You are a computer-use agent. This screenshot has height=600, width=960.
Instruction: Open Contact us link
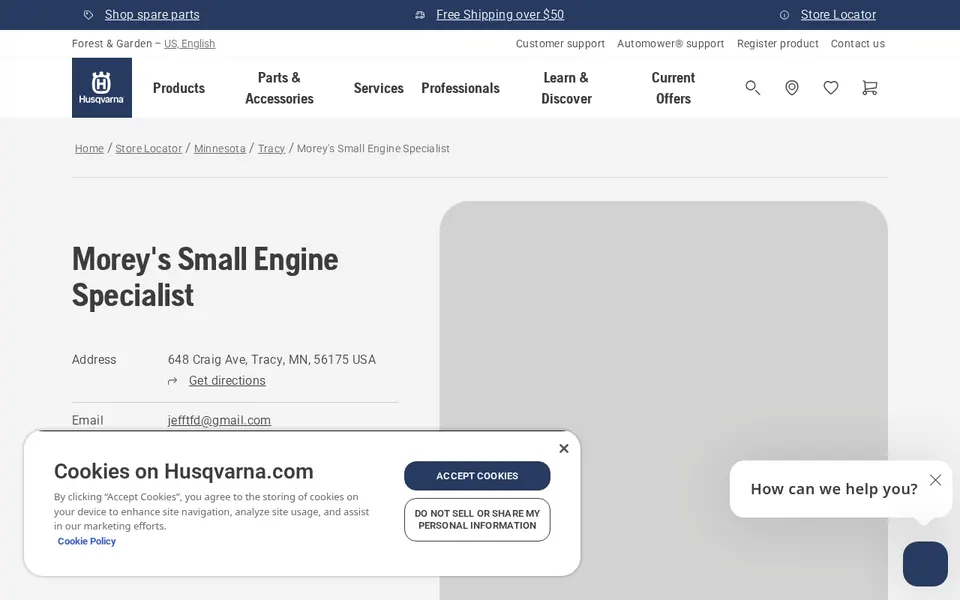pos(857,43)
